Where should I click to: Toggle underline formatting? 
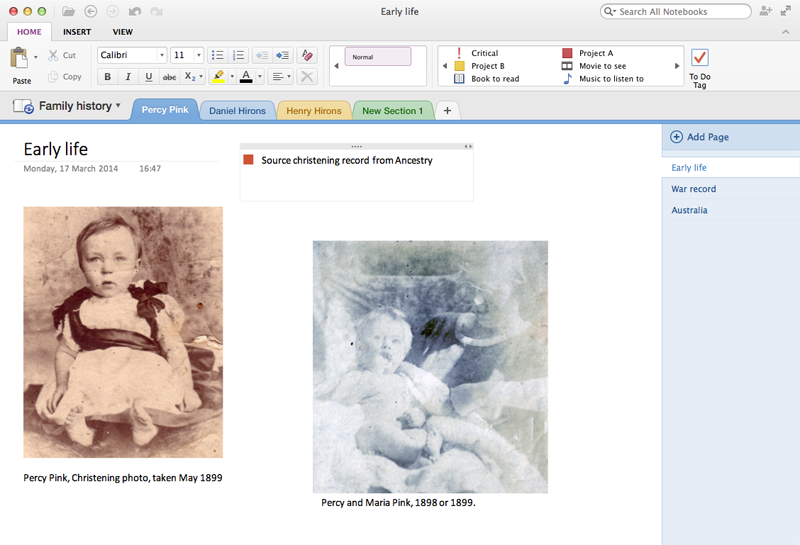tap(148, 77)
